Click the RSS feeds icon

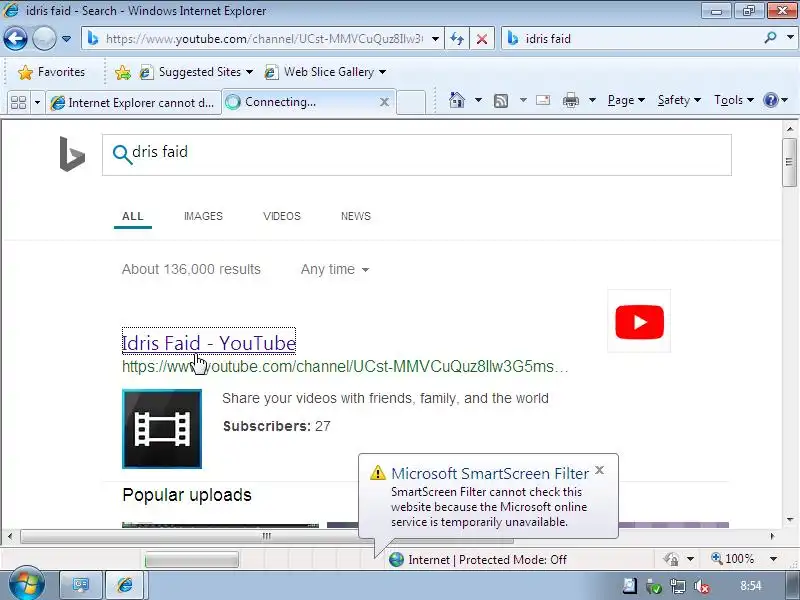point(501,101)
